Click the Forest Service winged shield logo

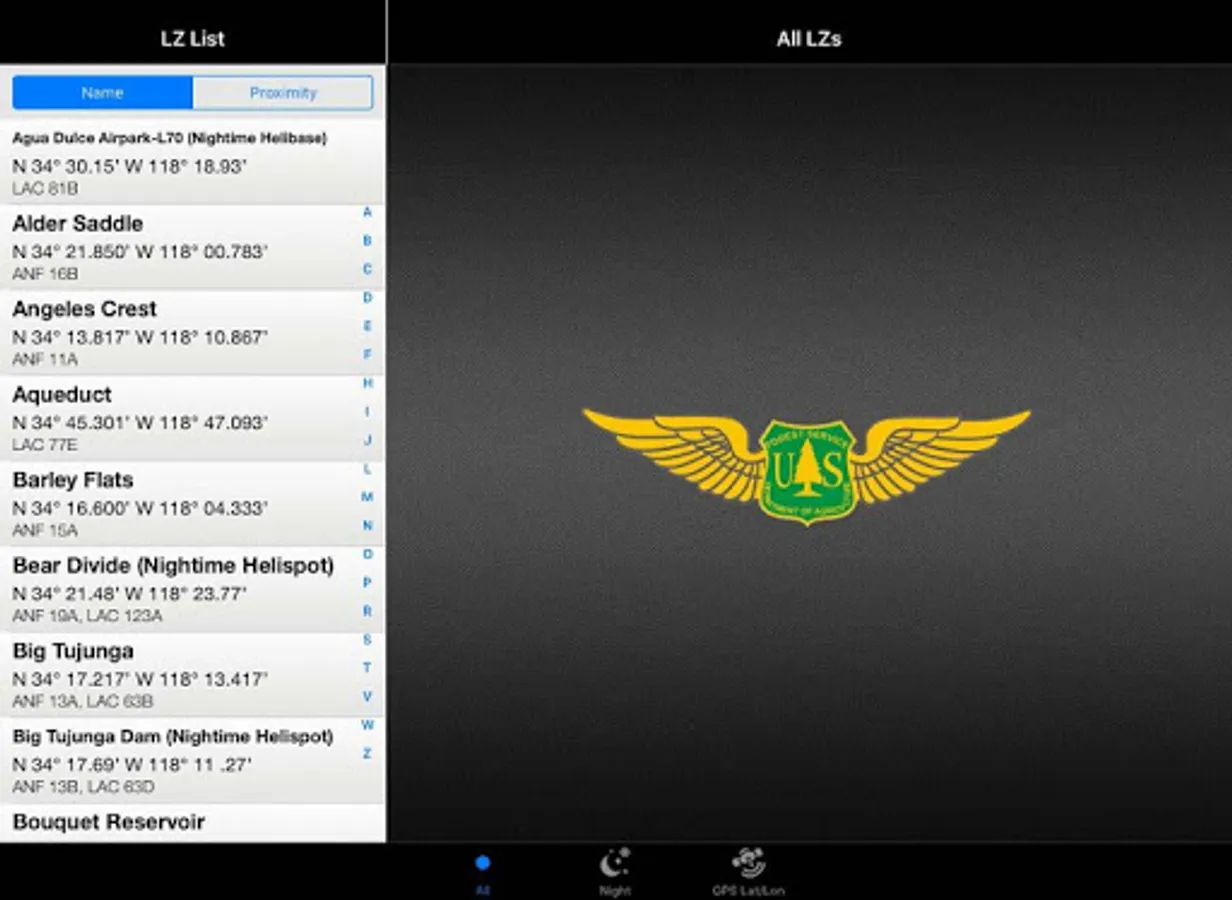coord(806,466)
